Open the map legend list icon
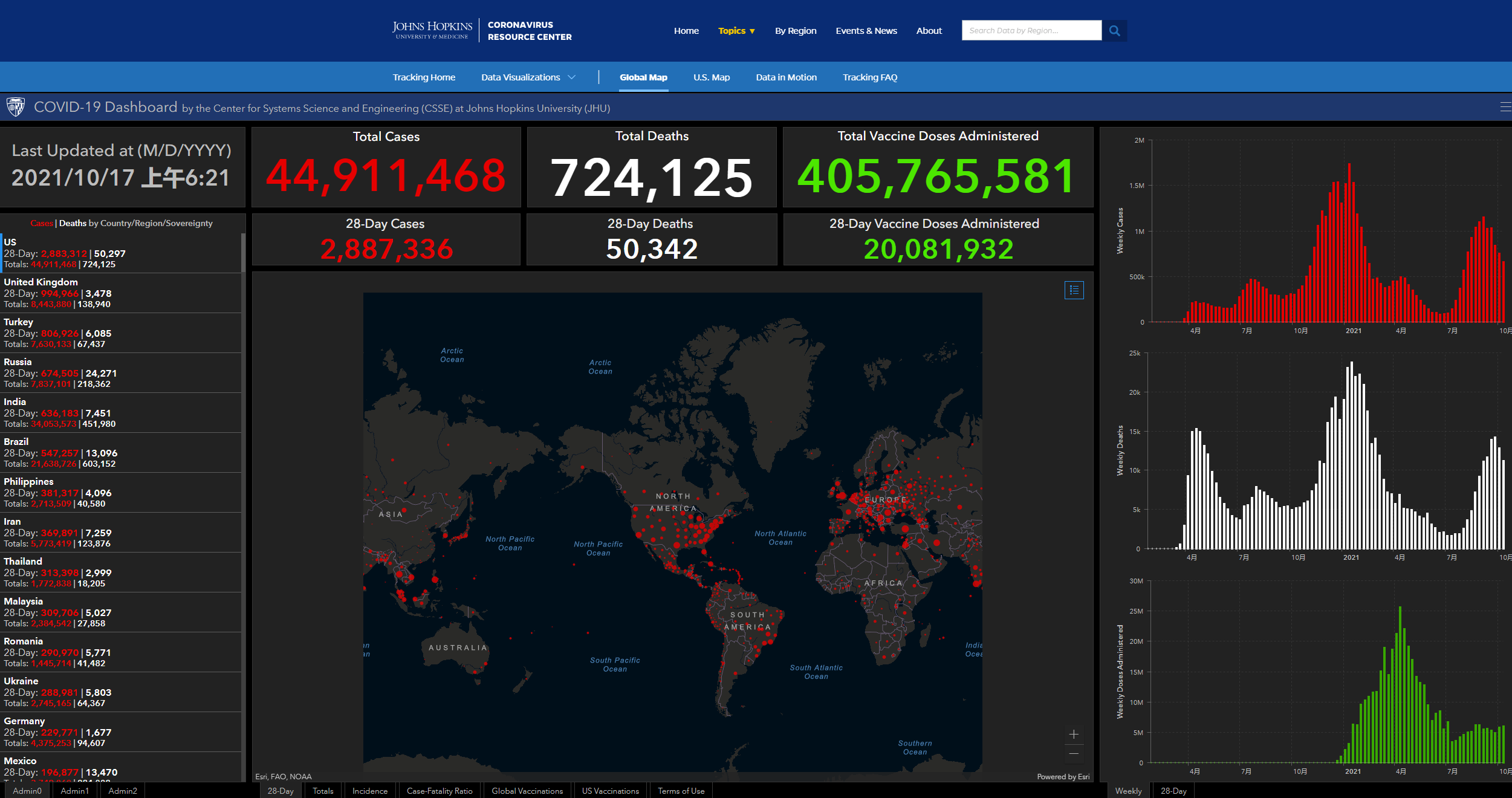This screenshot has width=1512, height=798. coord(1074,290)
